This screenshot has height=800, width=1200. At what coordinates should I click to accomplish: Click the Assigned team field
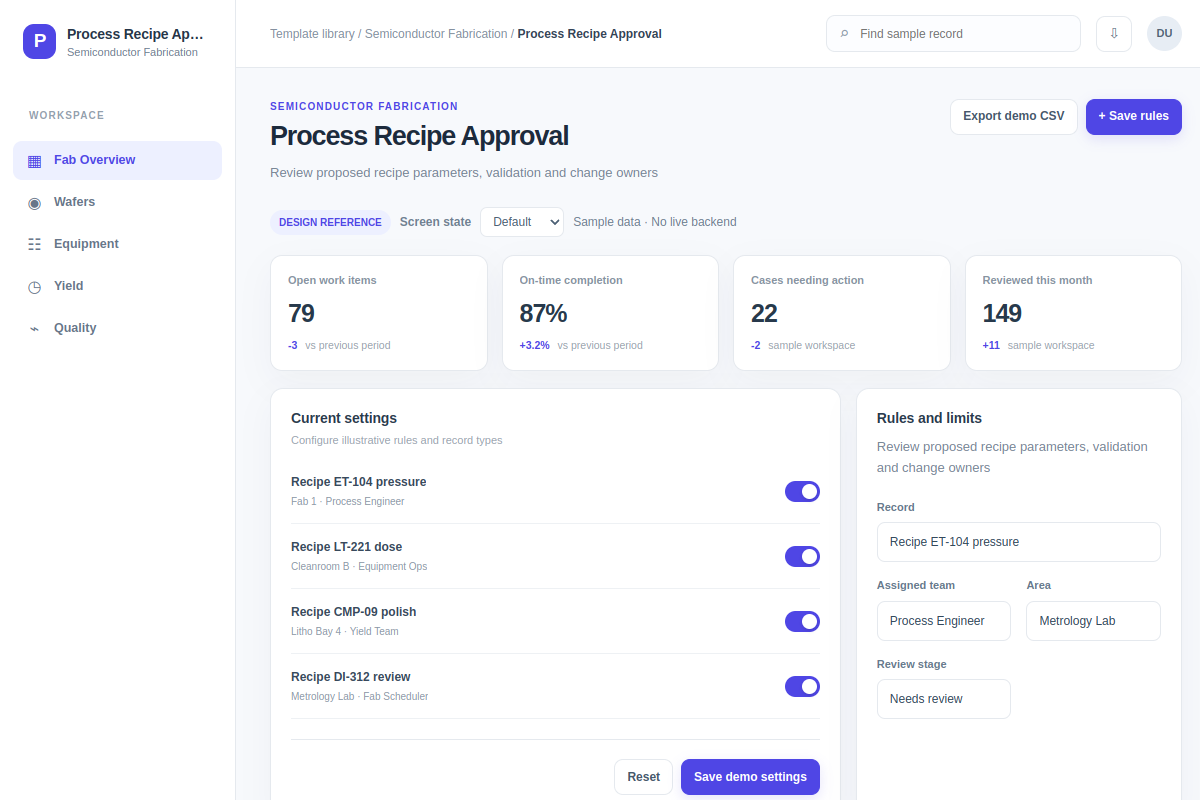click(944, 621)
